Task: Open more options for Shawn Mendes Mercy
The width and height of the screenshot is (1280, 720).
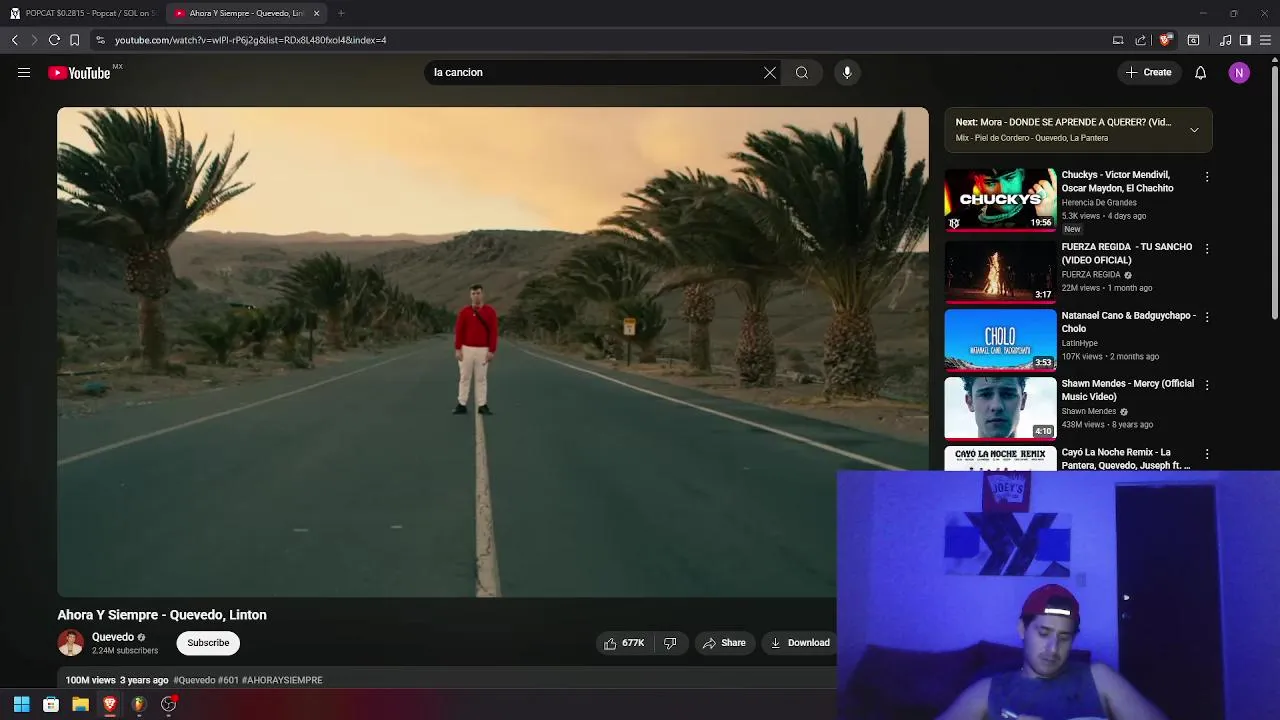Action: (1207, 385)
